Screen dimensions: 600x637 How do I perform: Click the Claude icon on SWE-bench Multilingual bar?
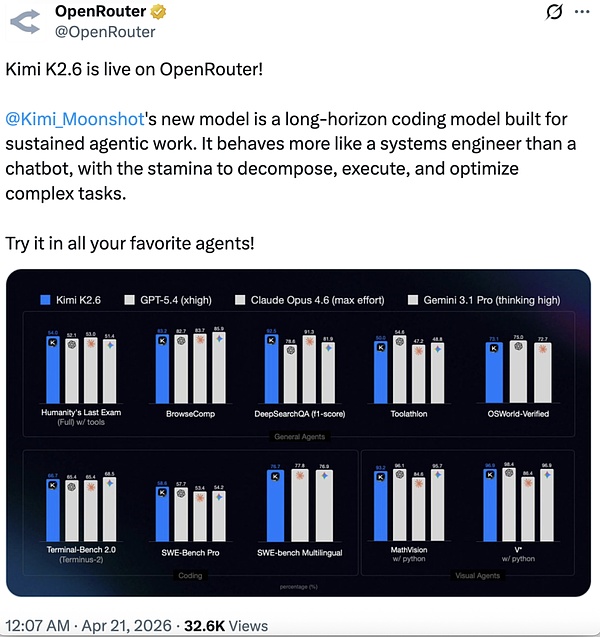tap(299, 477)
